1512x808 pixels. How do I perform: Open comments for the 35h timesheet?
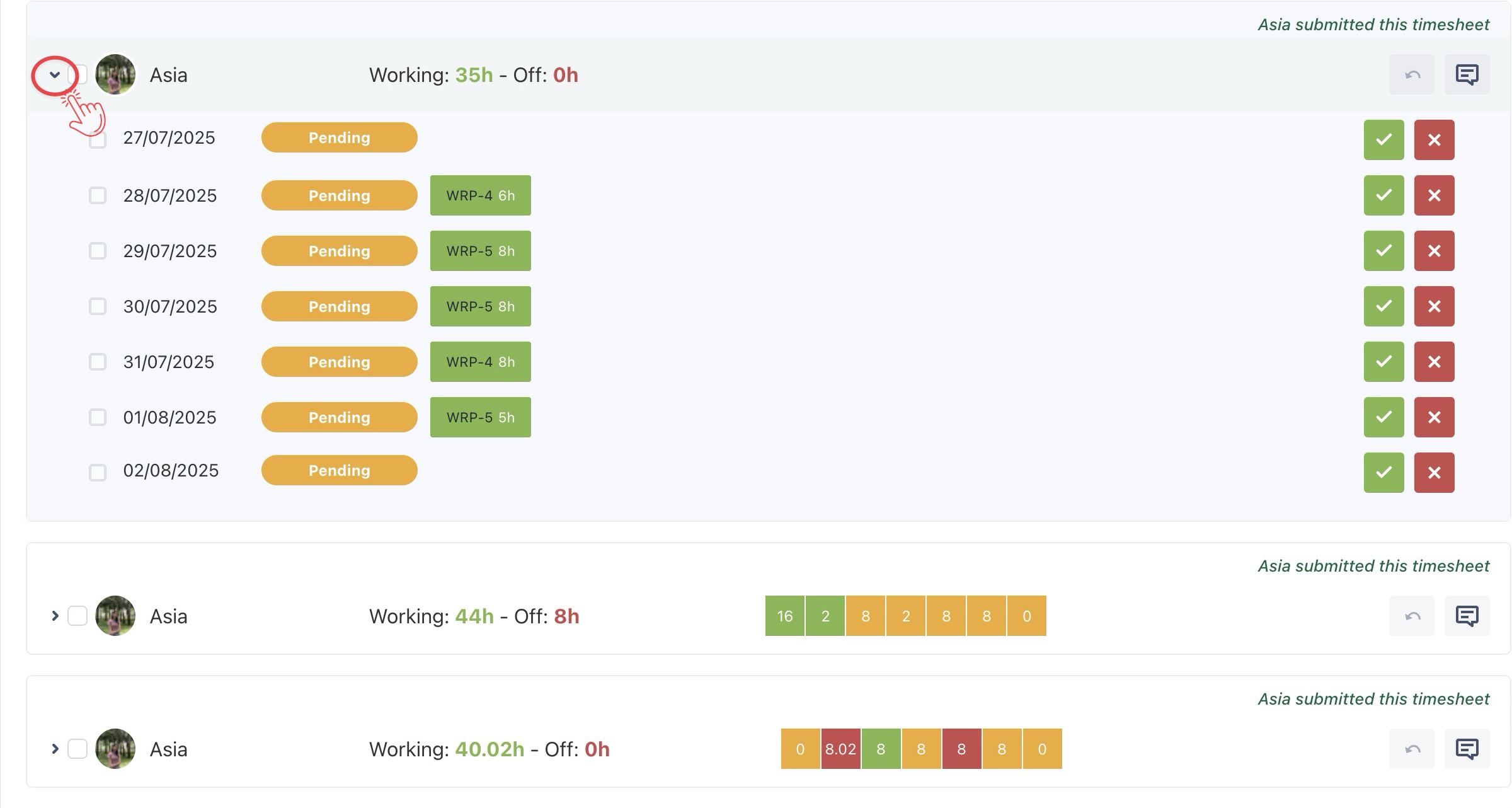click(1467, 74)
